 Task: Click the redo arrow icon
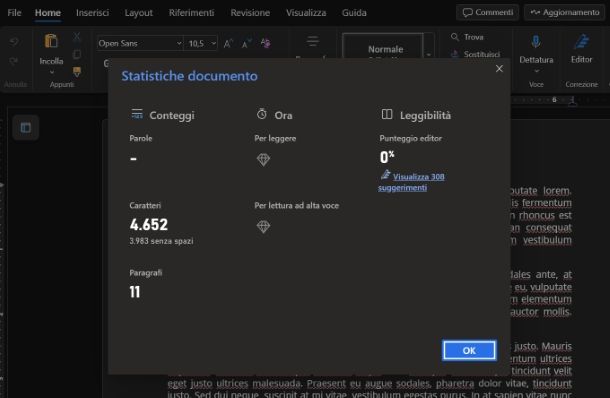tap(14, 61)
